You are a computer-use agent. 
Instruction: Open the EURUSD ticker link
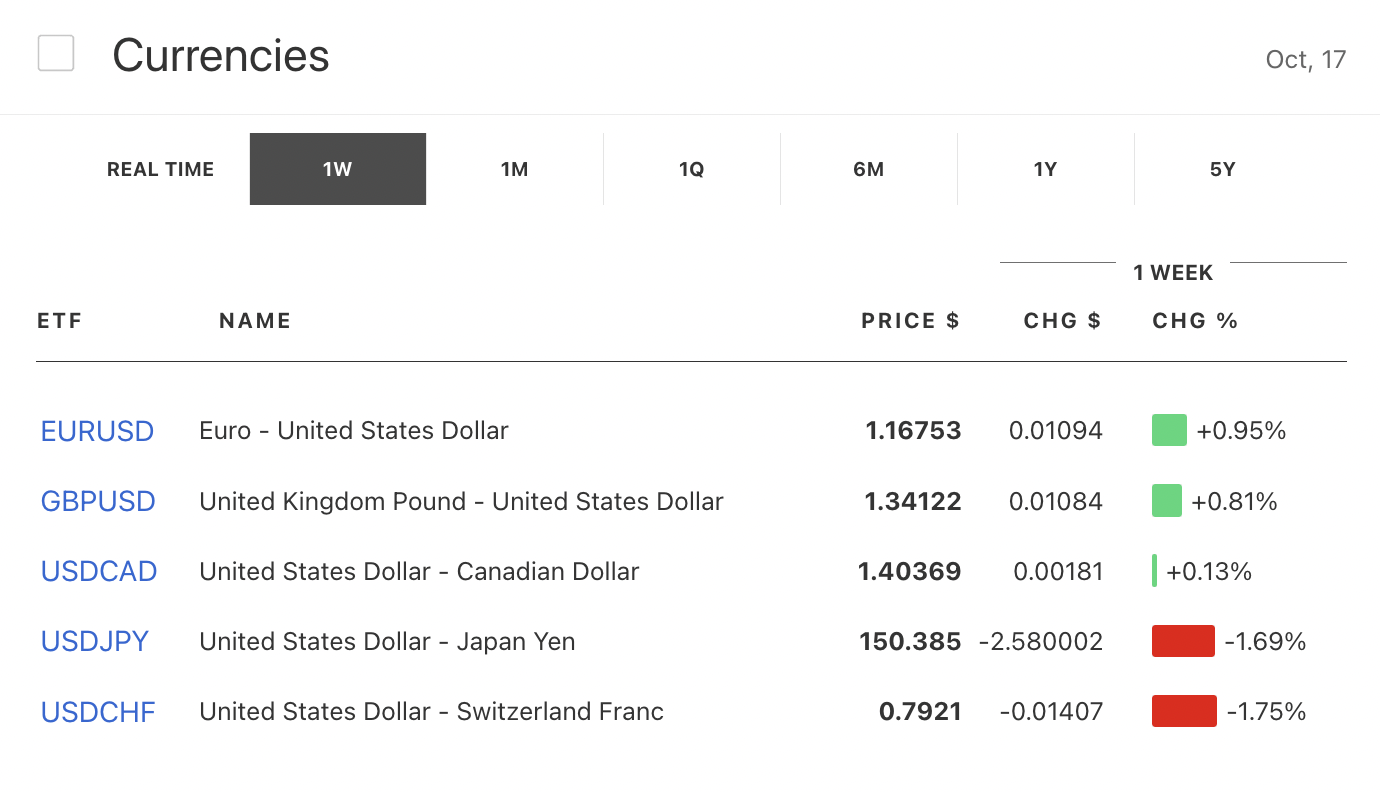point(97,431)
